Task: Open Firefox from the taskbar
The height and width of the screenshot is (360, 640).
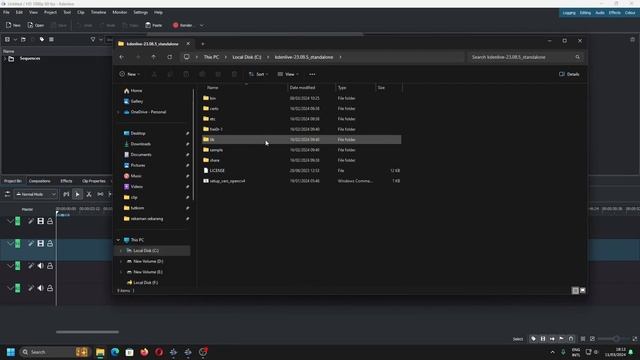Action: [x=144, y=352]
